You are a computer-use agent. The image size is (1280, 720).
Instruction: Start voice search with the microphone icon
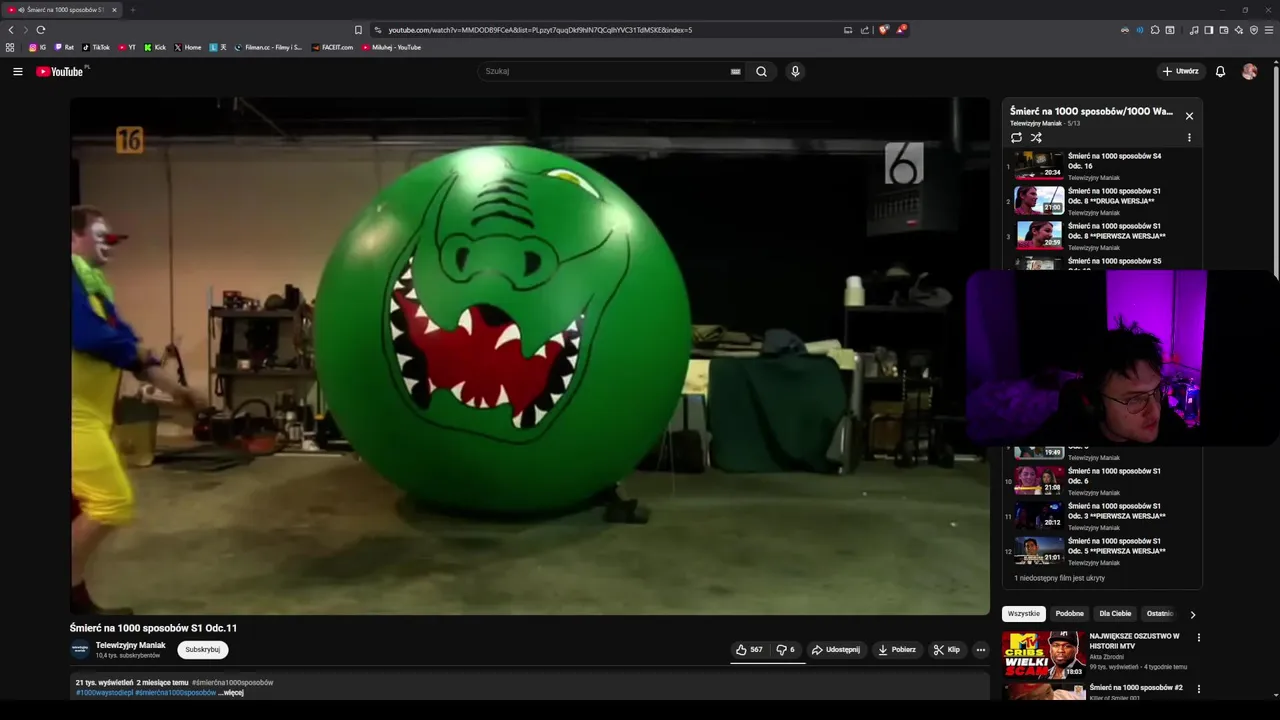[795, 71]
